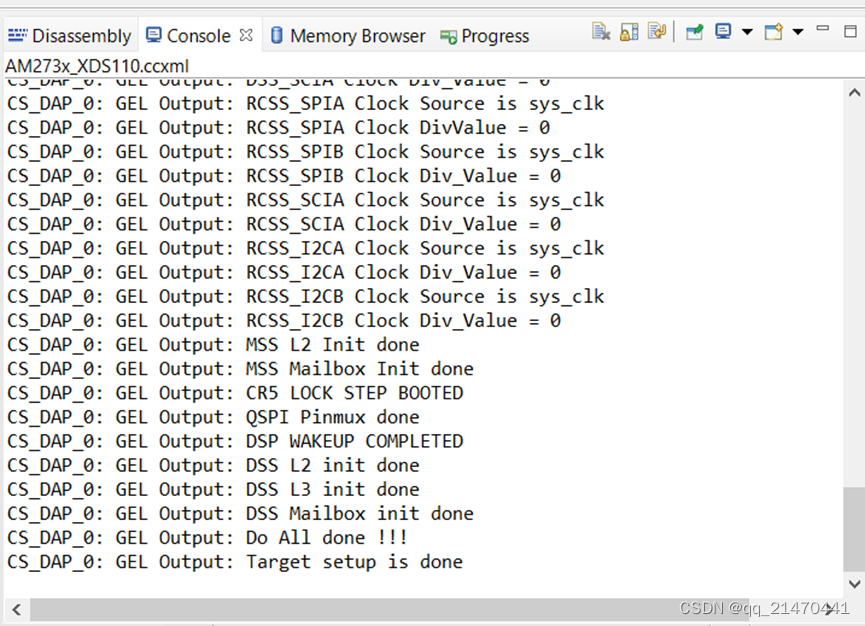Pin the Console view
This screenshot has width=865, height=626.
(693, 31)
